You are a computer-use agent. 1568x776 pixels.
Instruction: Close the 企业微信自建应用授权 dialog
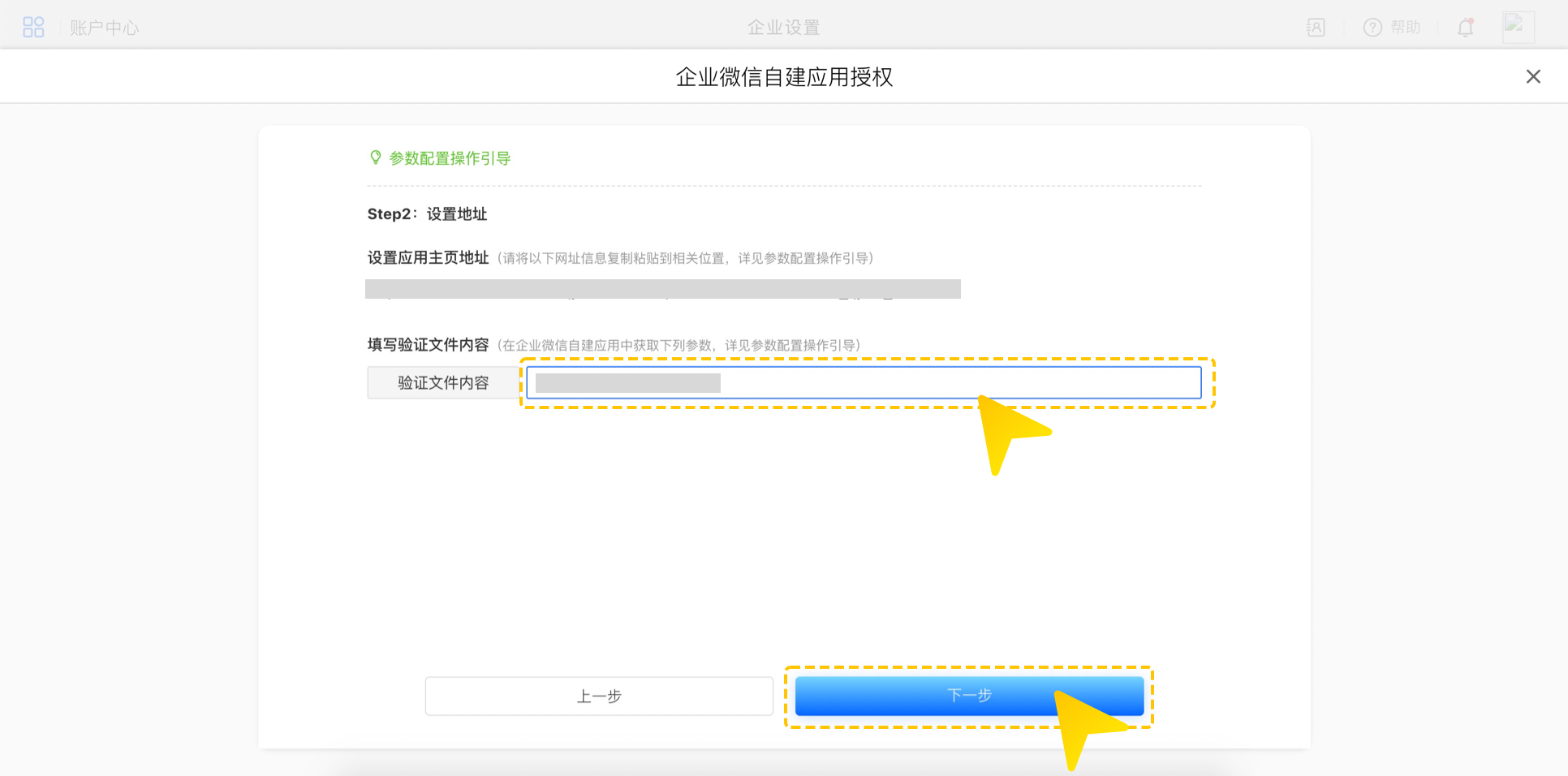(x=1532, y=76)
